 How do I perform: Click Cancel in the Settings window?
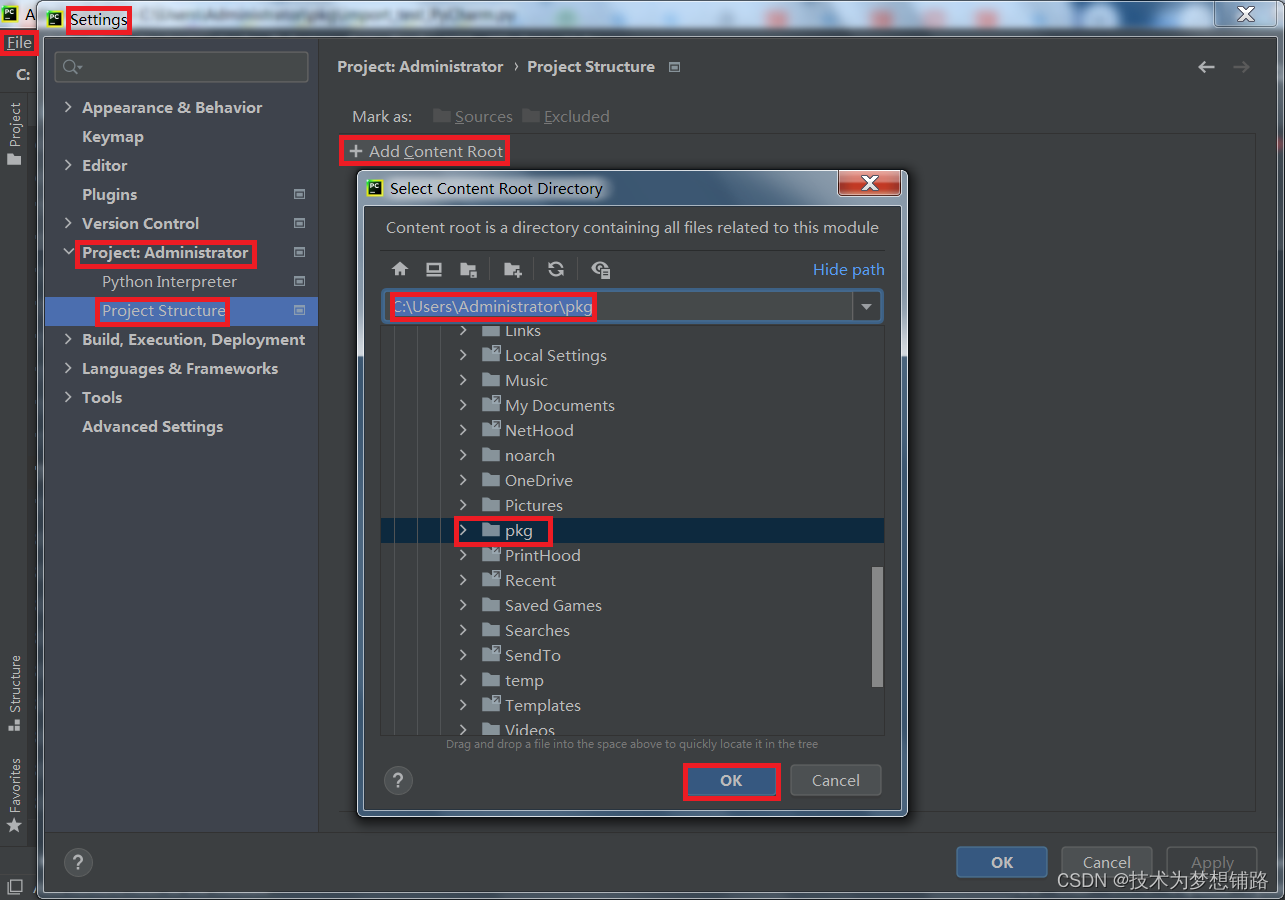coord(1107,862)
